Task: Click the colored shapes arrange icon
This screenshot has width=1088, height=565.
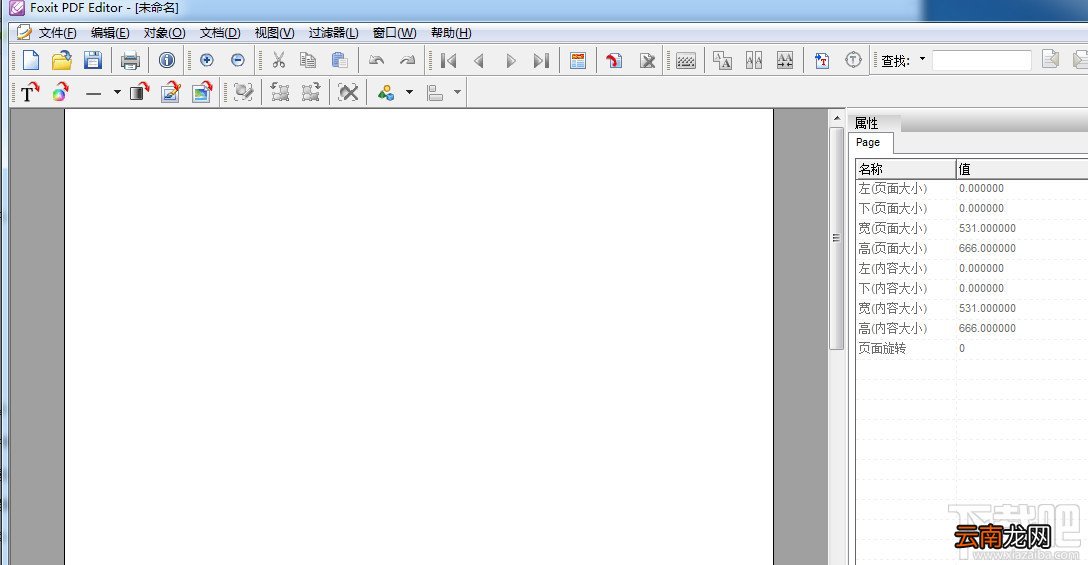Action: pos(386,92)
